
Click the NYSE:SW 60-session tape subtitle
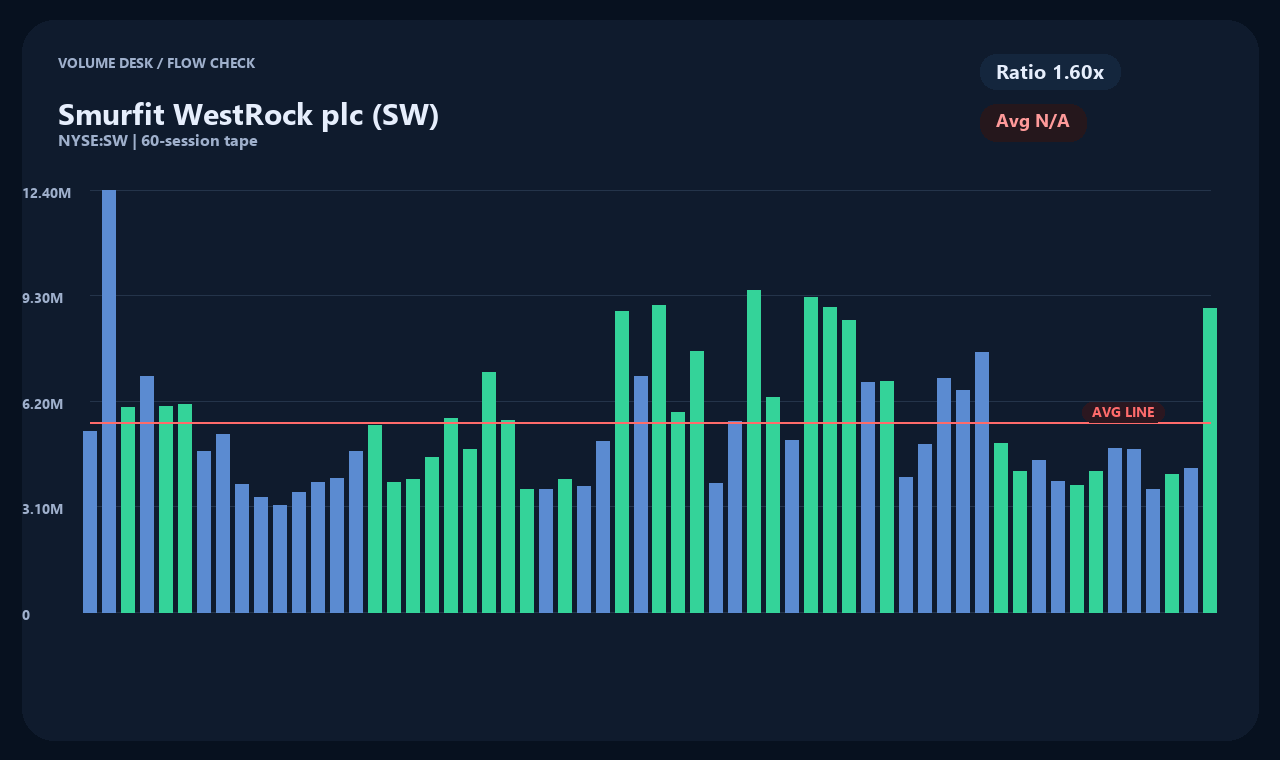tap(158, 141)
